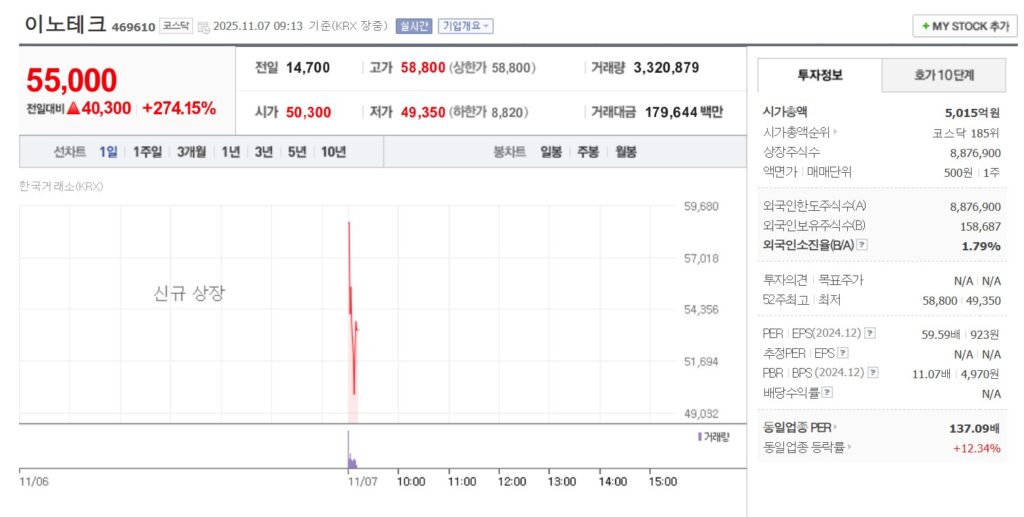Switch chart to 일봉 candlestick view

tap(551, 152)
